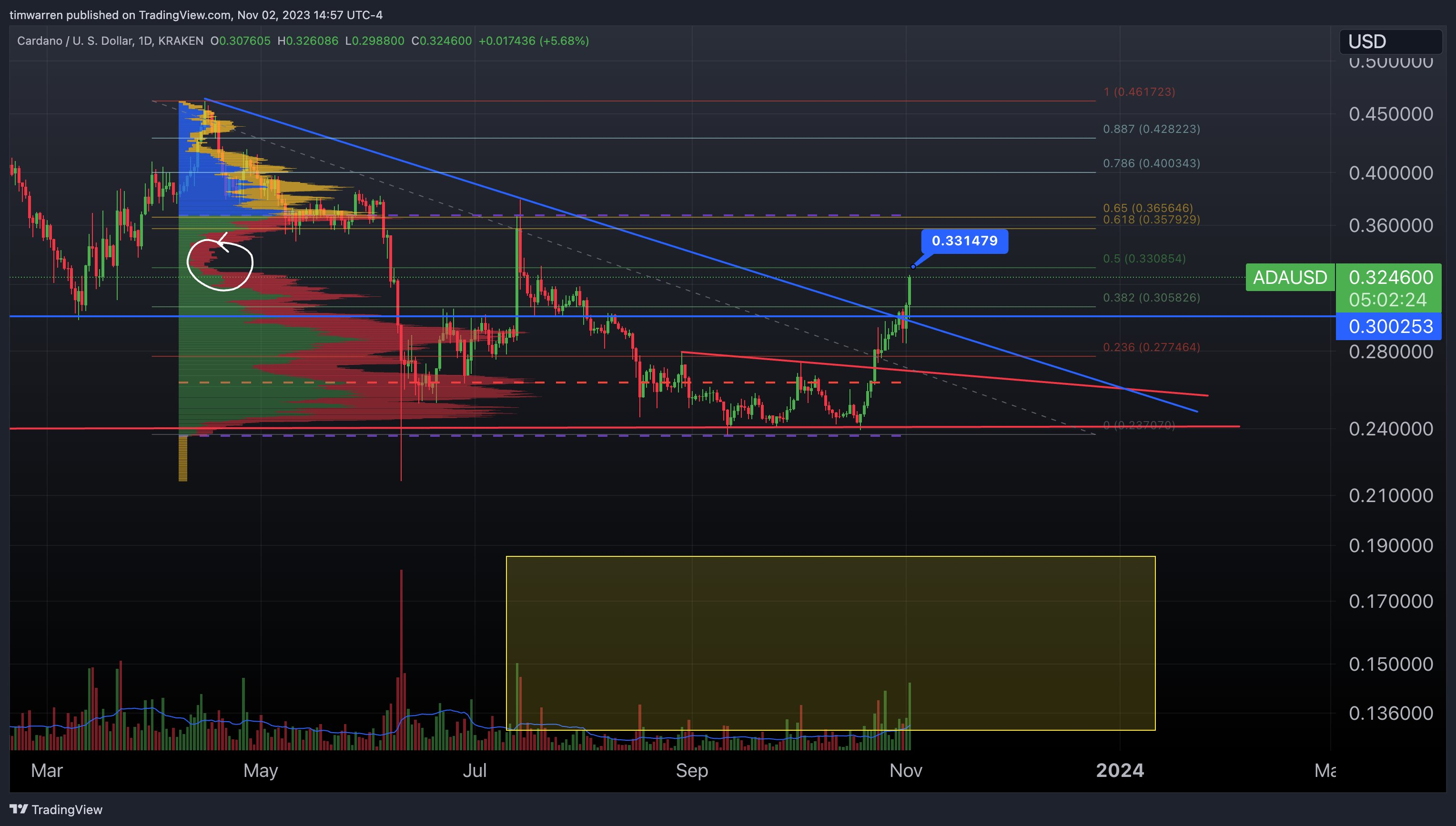Click the green ADAUSD symbol tag

click(1289, 277)
